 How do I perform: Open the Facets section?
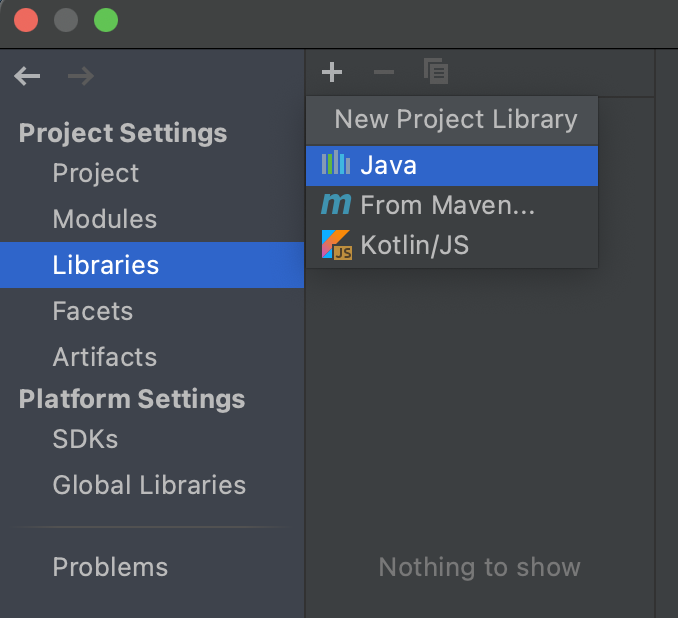(93, 311)
